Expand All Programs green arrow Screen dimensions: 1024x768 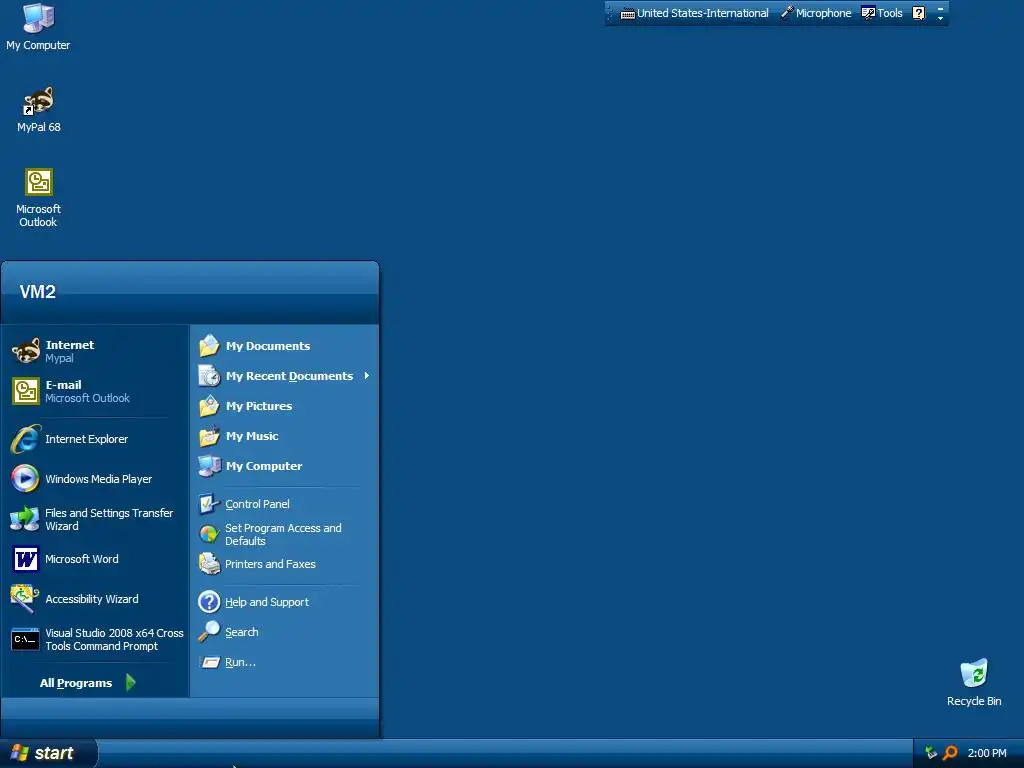tap(131, 682)
